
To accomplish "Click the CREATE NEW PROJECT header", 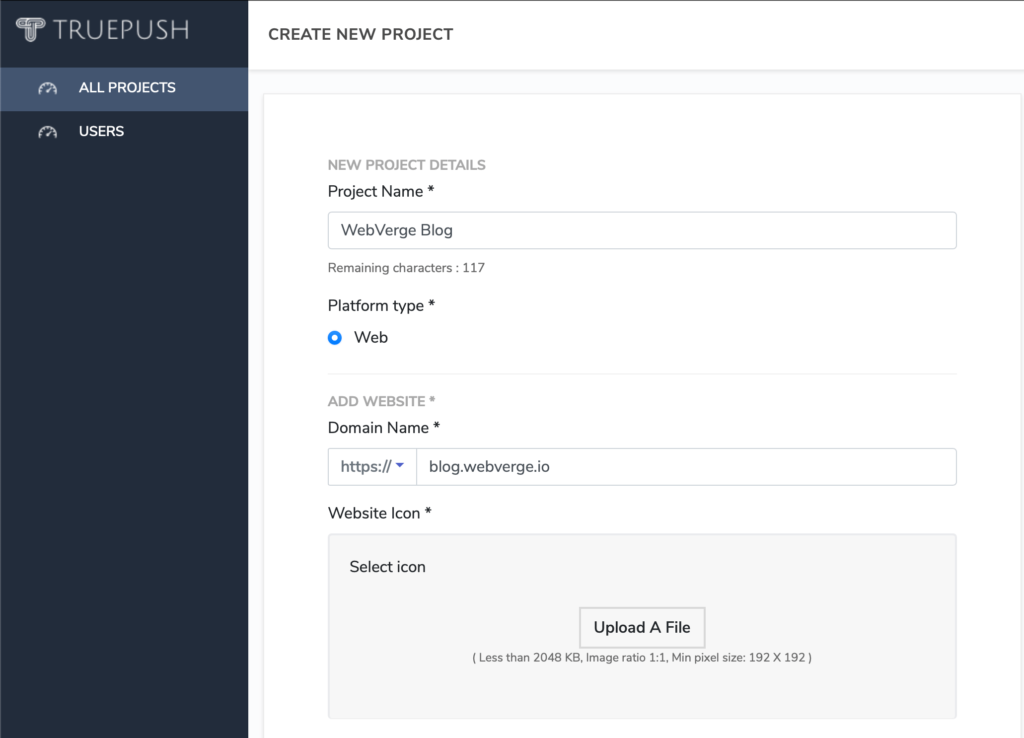I will coord(360,34).
